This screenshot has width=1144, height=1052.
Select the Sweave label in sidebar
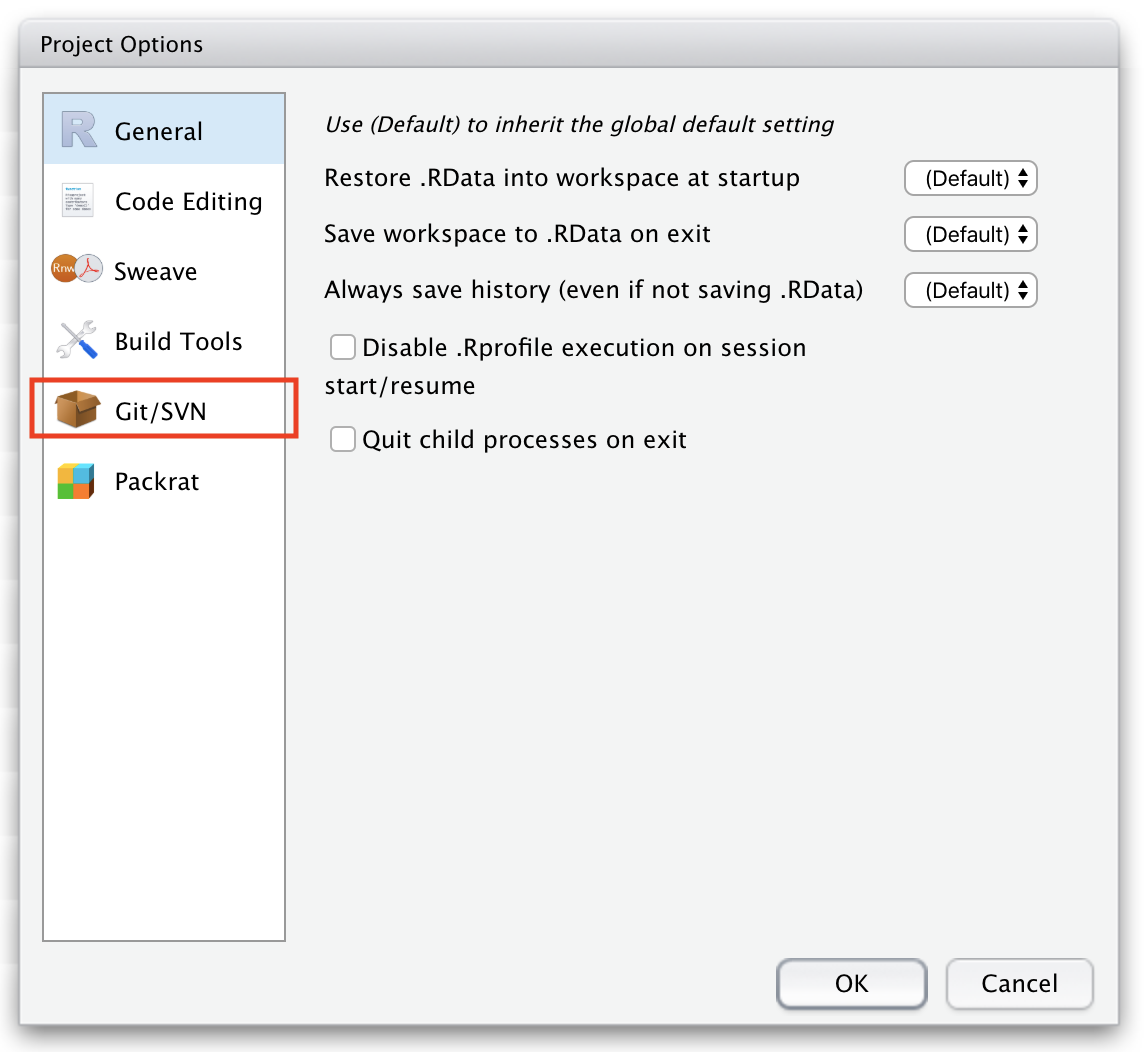coord(155,271)
